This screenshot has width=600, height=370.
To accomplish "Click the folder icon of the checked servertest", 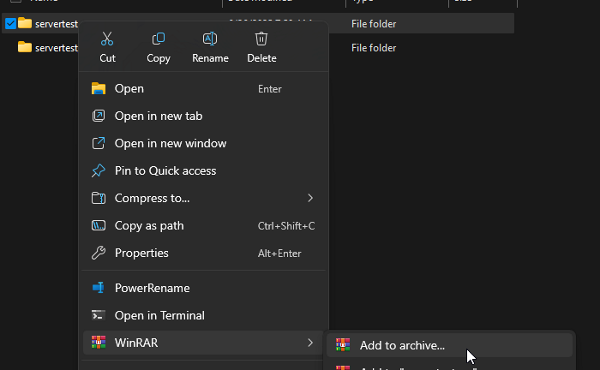I will 25,23.
